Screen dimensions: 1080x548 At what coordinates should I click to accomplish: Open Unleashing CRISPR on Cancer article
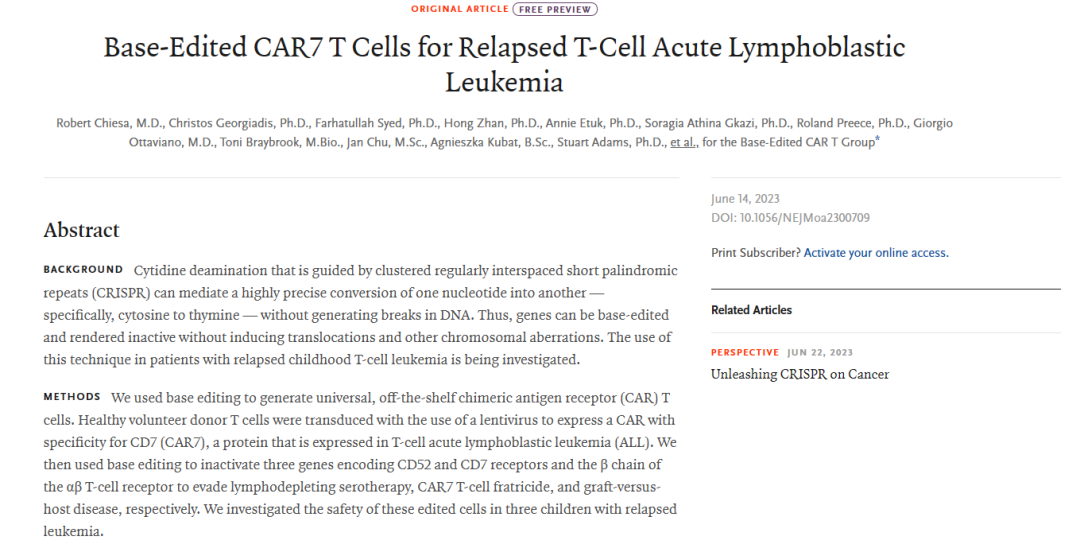pos(799,374)
